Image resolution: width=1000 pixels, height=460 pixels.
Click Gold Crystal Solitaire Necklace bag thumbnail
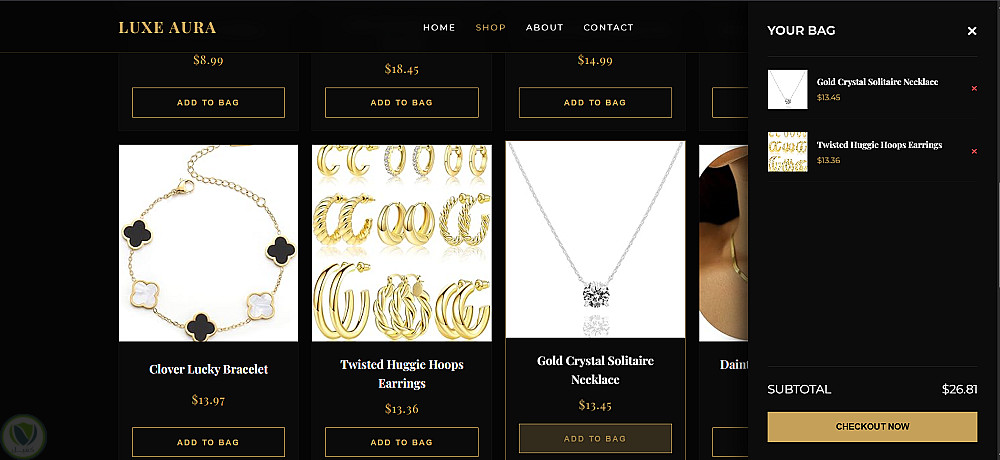click(x=787, y=89)
